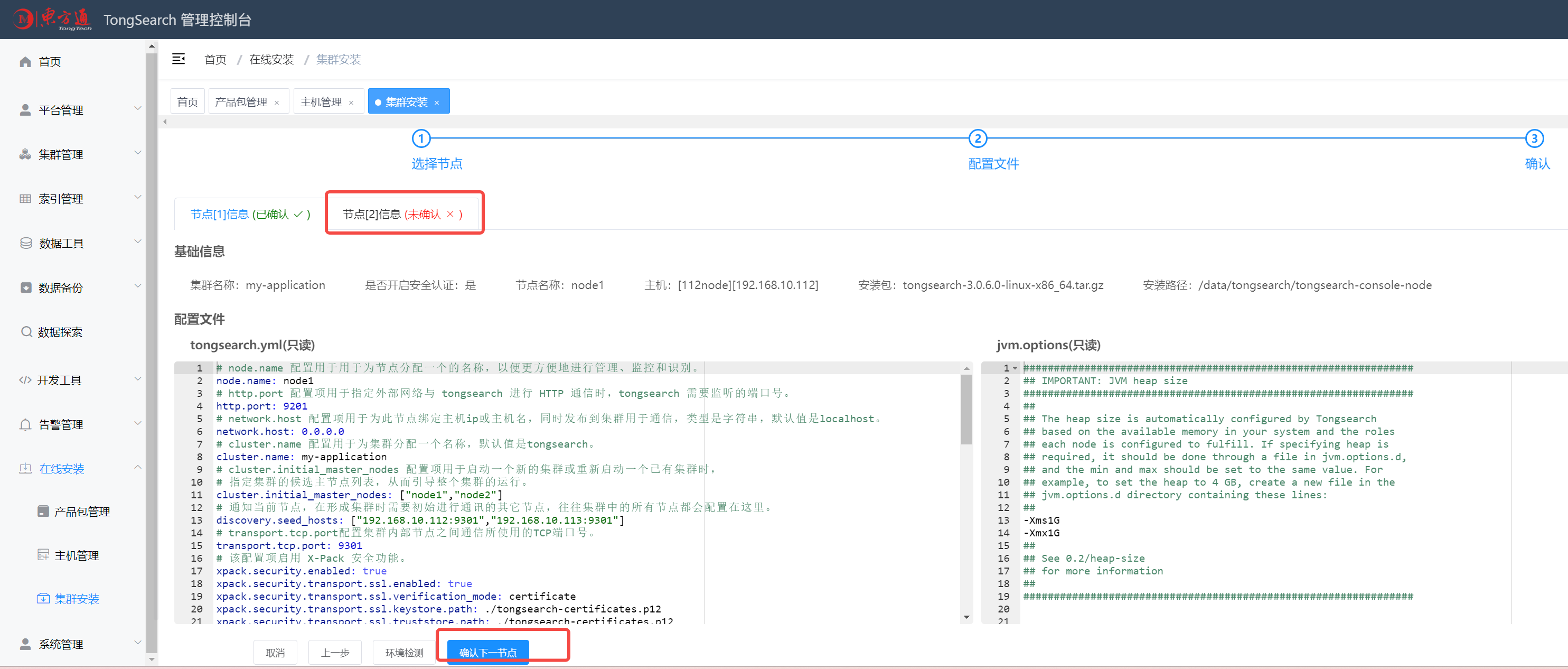Click the tongsearch.yml scroll up arrow
This screenshot has width=1568, height=669.
[x=966, y=368]
